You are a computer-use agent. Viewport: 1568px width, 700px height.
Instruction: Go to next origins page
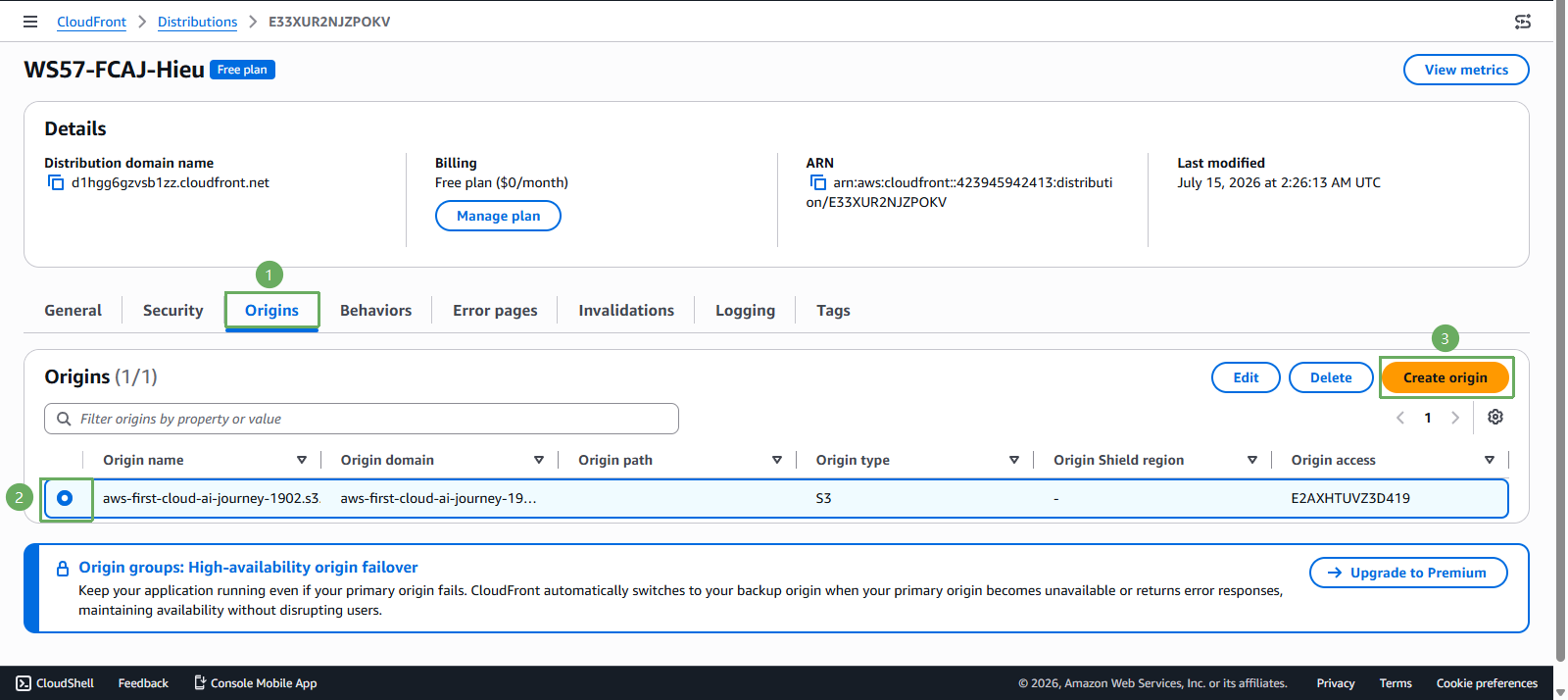(x=1455, y=418)
